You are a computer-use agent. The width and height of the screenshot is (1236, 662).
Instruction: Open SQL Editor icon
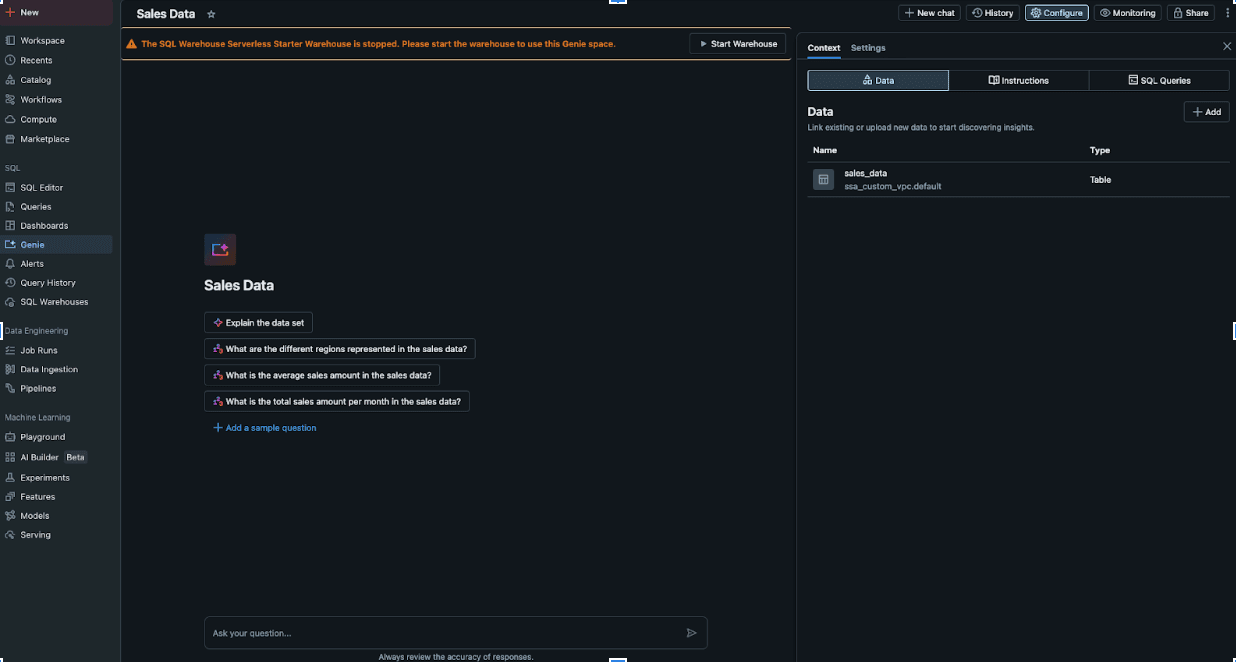[10, 188]
